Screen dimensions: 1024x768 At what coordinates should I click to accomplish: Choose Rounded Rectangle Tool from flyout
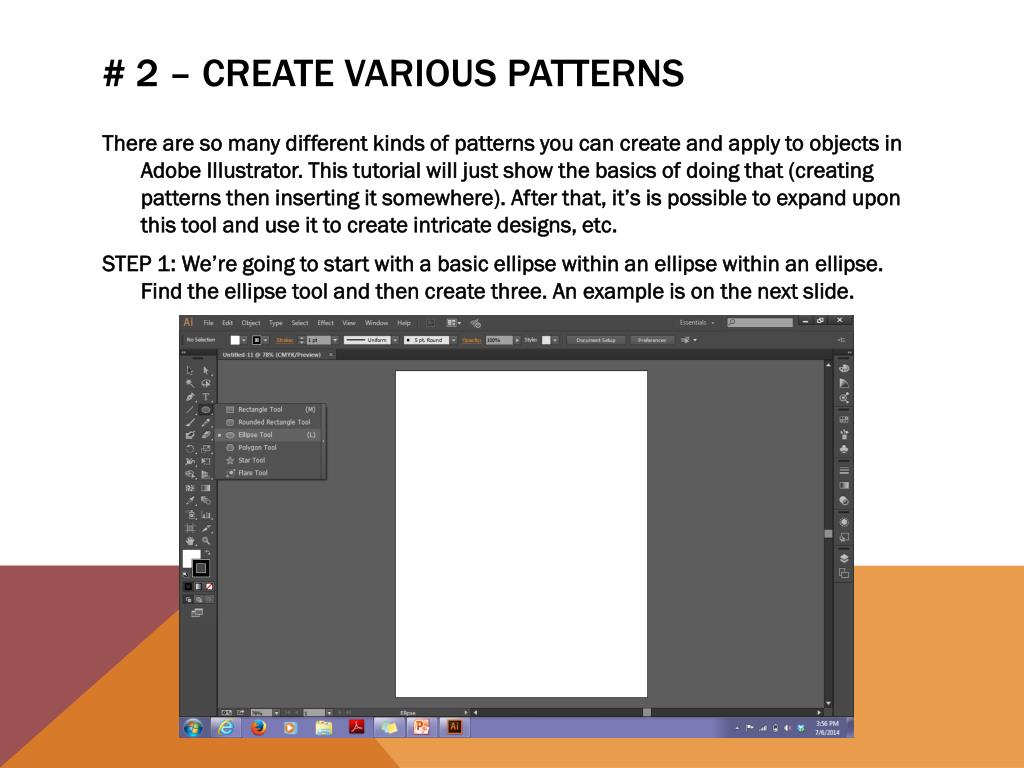point(273,422)
